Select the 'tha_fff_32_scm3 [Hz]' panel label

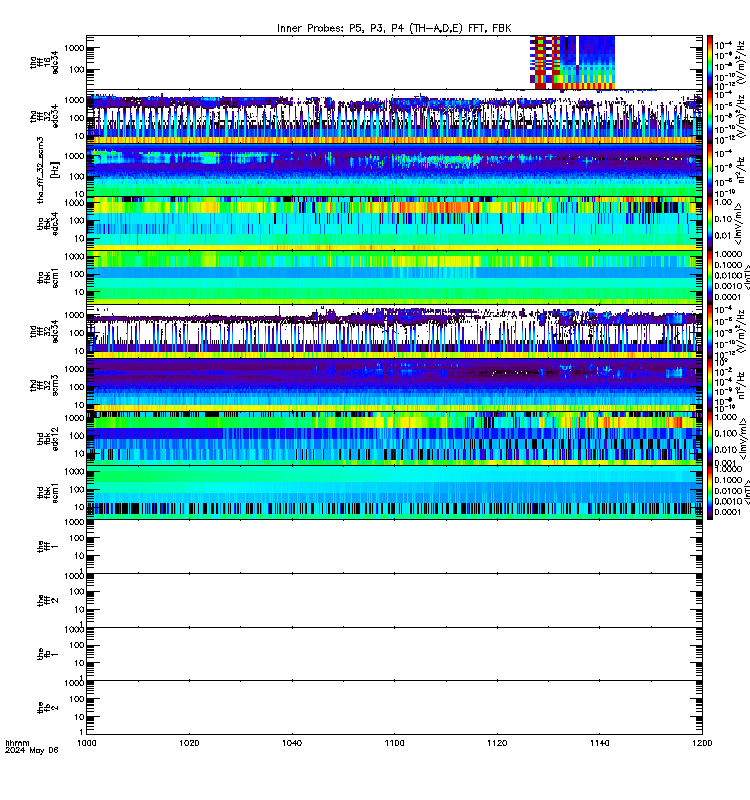tap(48, 170)
